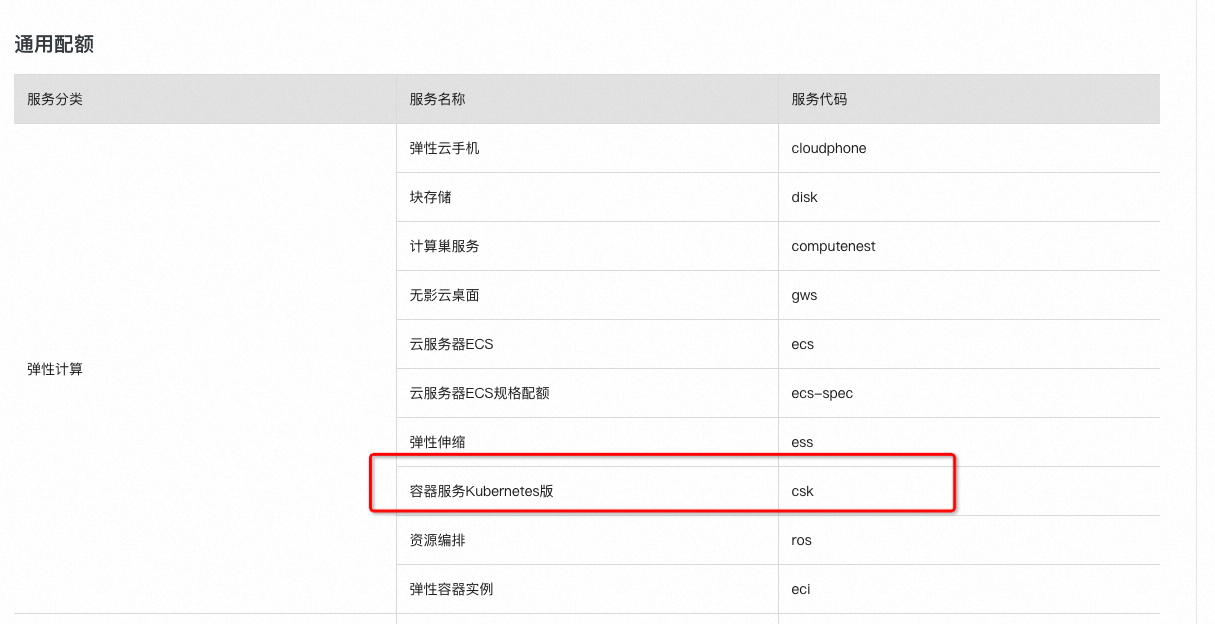The height and width of the screenshot is (624, 1215).
Task: Click the ecs-spec service code
Action: pyautogui.click(x=822, y=393)
